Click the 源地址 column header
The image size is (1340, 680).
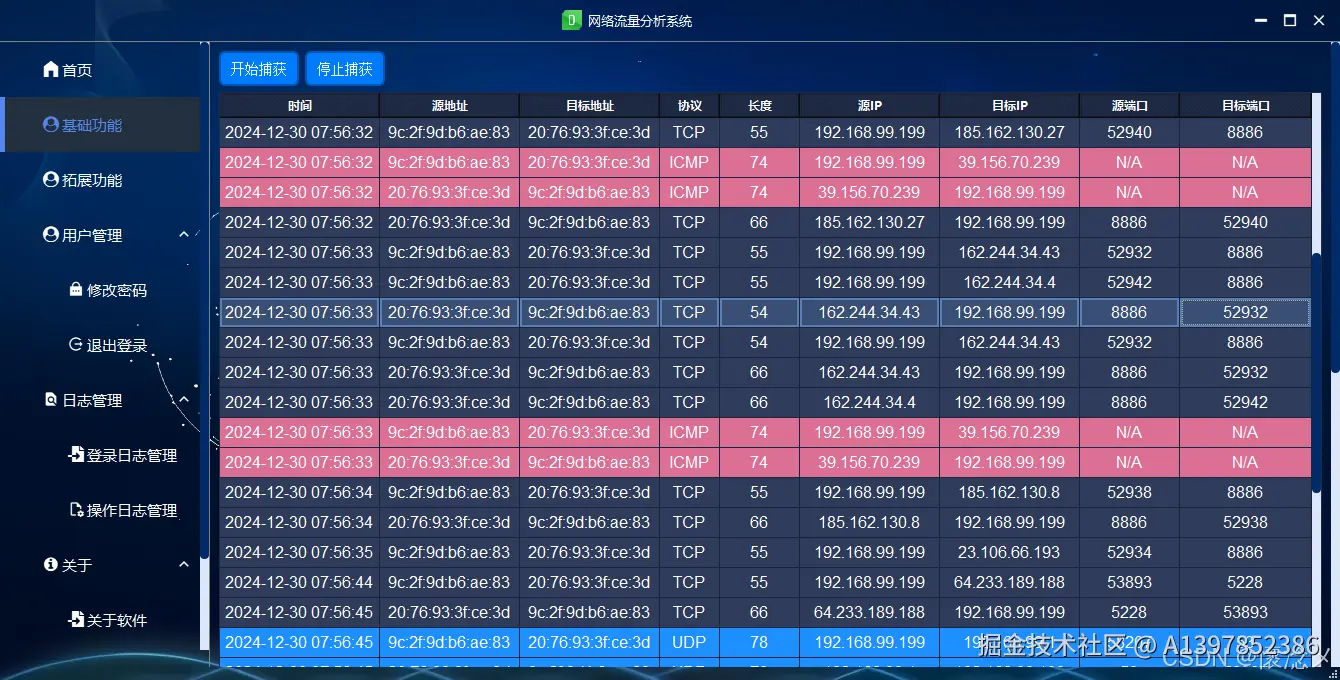coord(449,105)
